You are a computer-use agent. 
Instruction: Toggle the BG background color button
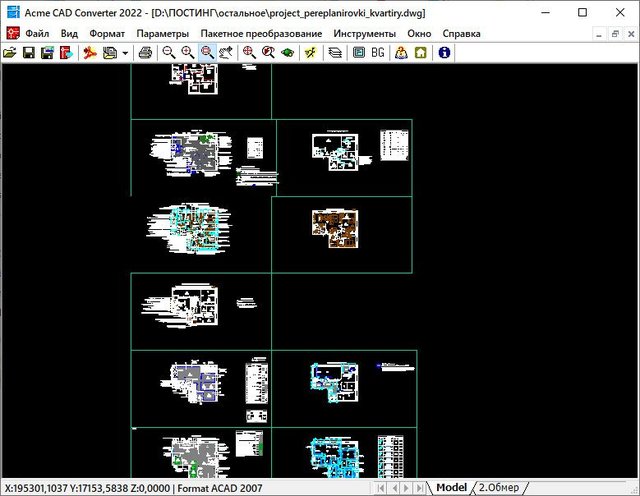pos(379,52)
